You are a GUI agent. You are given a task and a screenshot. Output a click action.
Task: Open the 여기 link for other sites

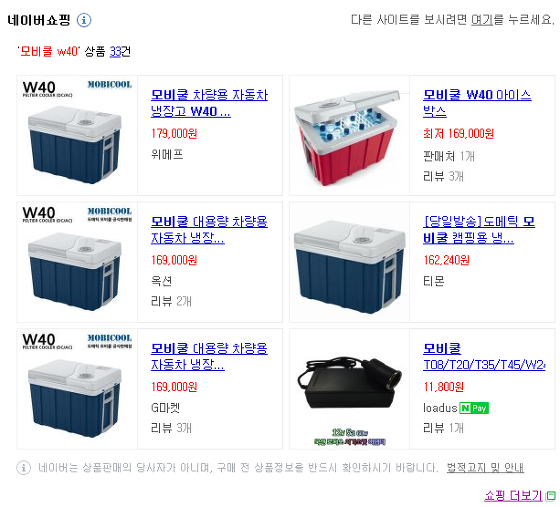tap(482, 20)
